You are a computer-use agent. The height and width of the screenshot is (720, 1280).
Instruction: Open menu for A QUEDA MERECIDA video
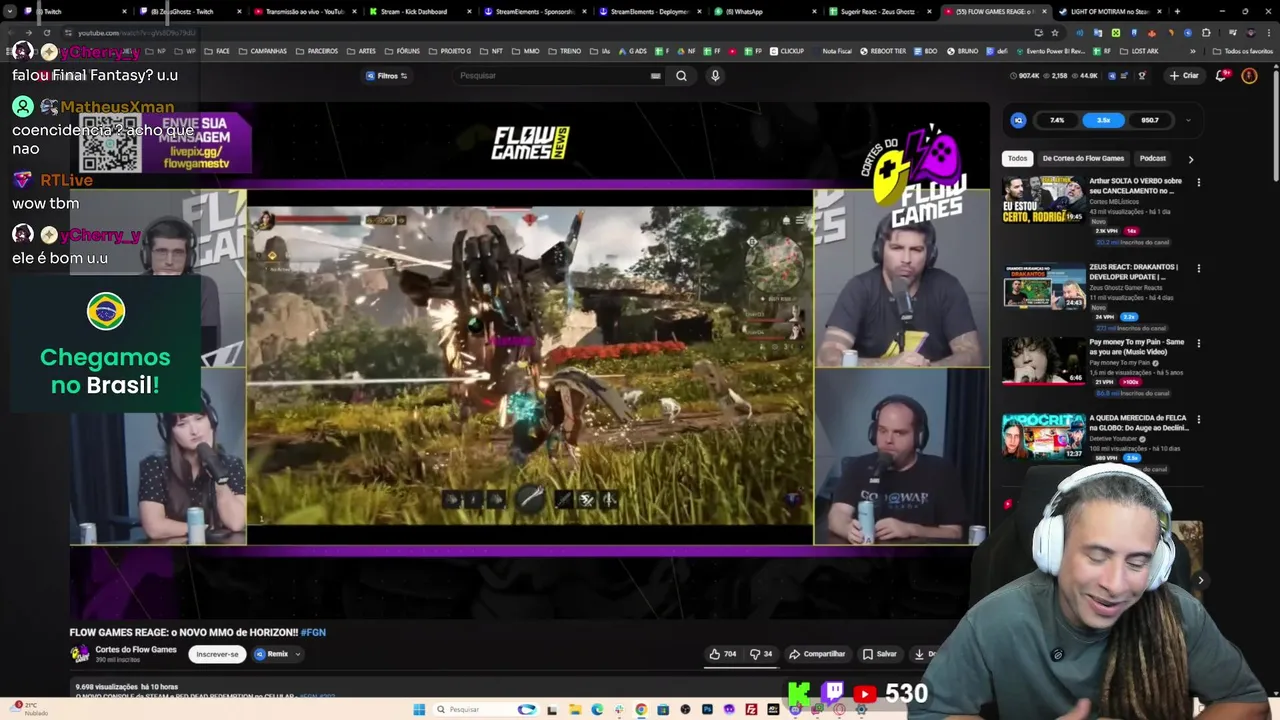[x=1198, y=419]
